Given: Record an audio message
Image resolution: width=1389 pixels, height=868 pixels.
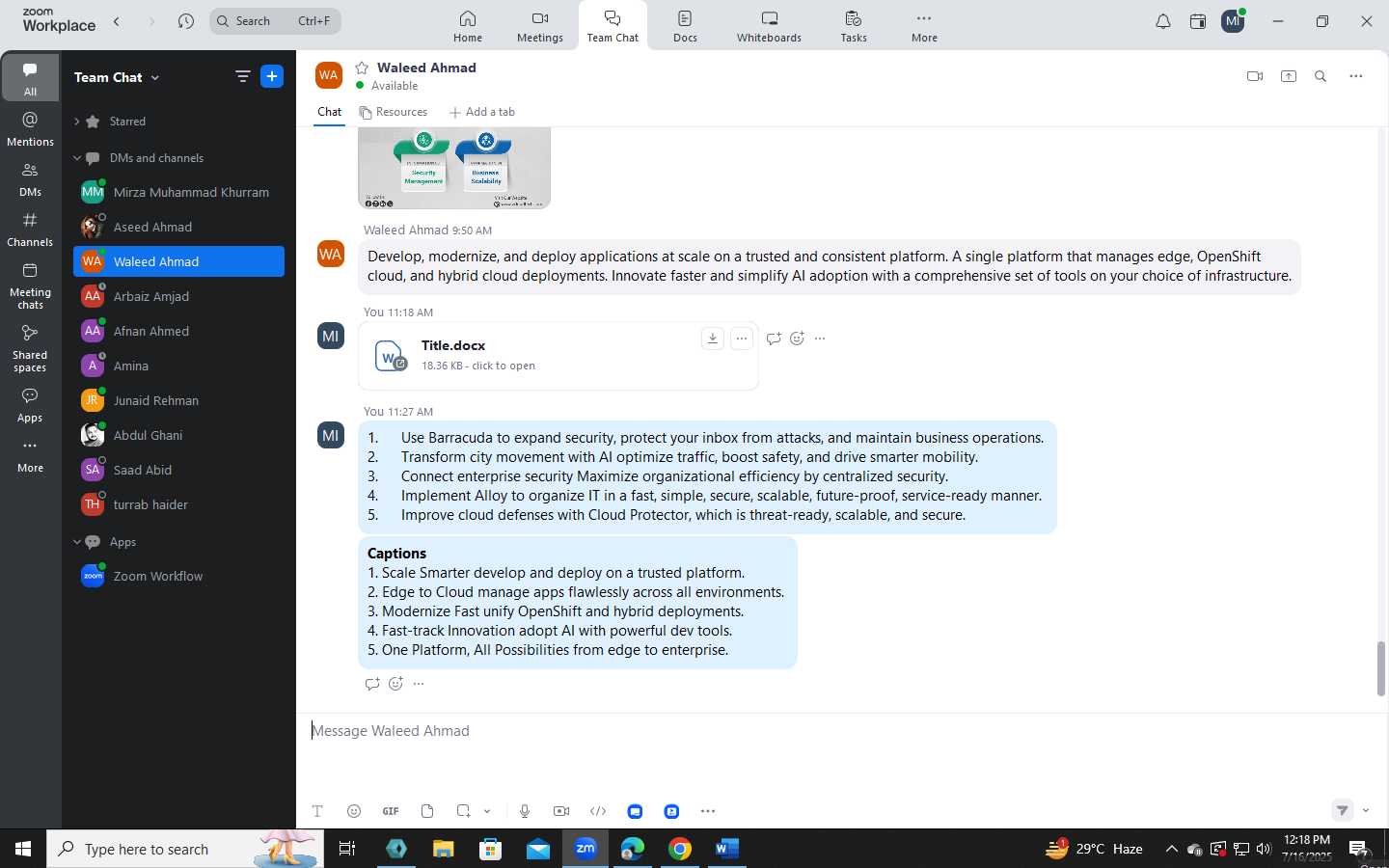Looking at the screenshot, I should (525, 811).
